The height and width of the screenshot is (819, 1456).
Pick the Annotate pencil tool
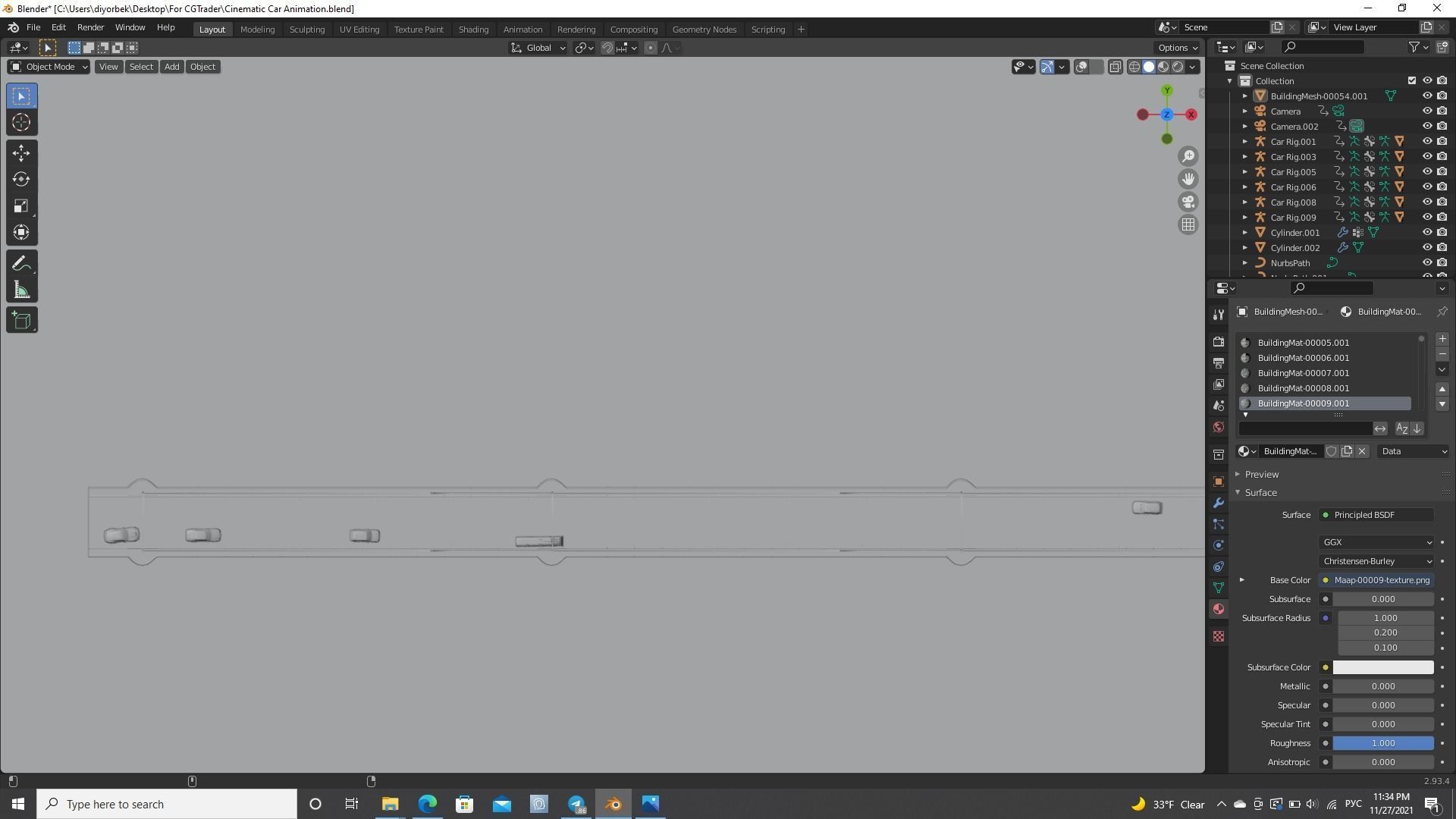(x=21, y=264)
